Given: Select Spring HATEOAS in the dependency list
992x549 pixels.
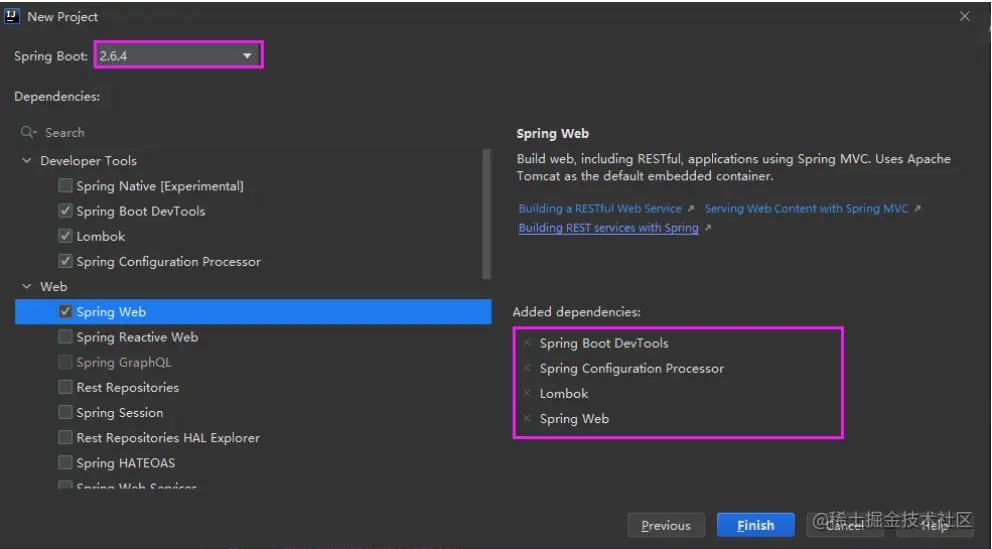Looking at the screenshot, I should [x=125, y=463].
